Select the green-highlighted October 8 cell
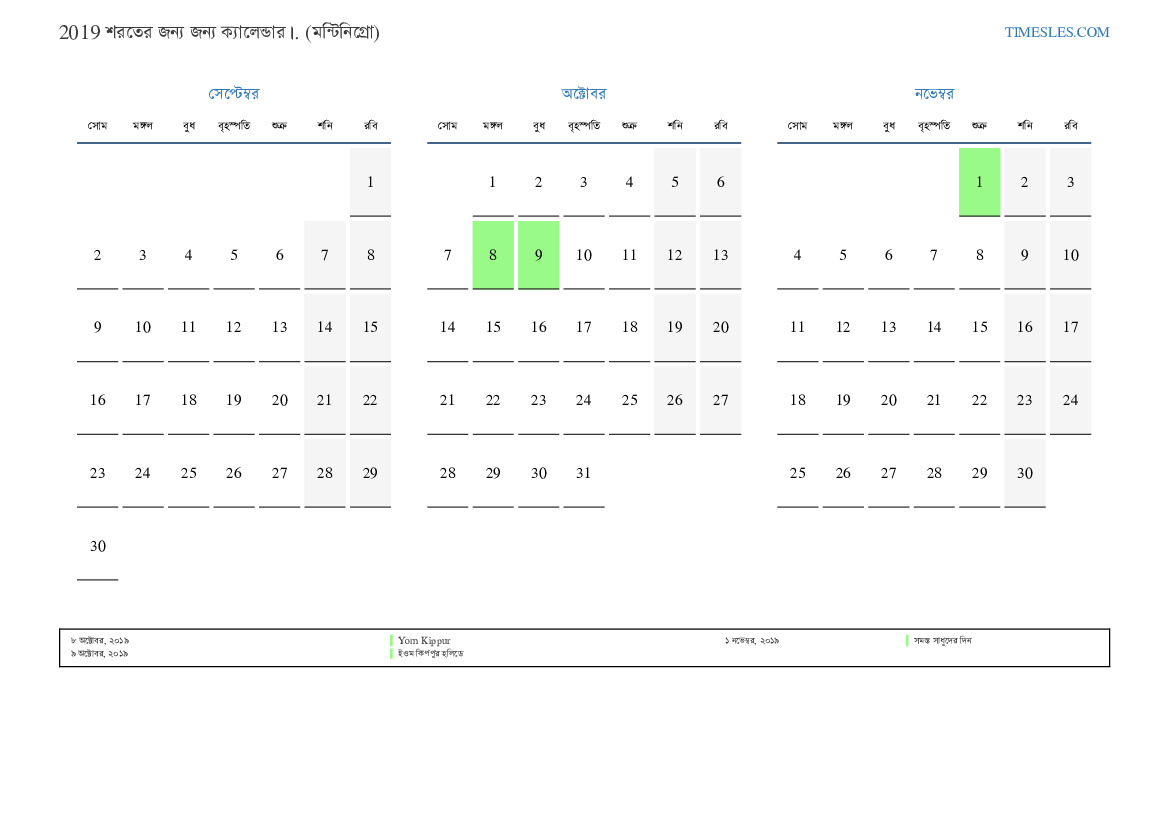 pyautogui.click(x=493, y=255)
